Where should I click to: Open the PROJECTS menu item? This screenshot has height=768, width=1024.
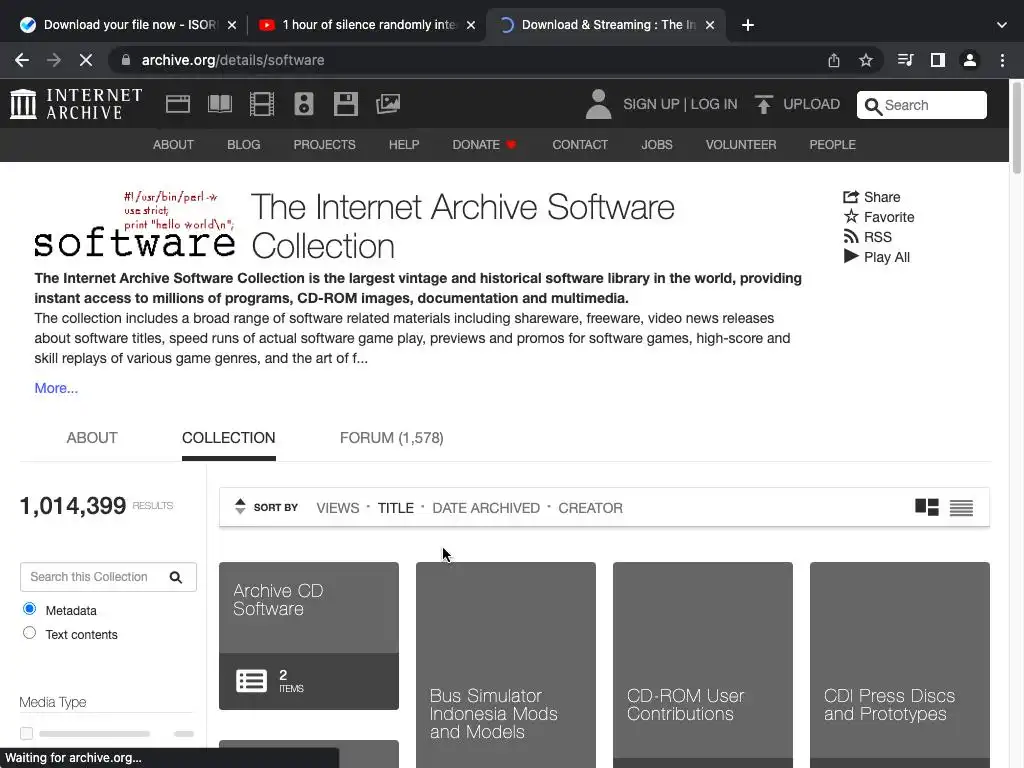325,145
